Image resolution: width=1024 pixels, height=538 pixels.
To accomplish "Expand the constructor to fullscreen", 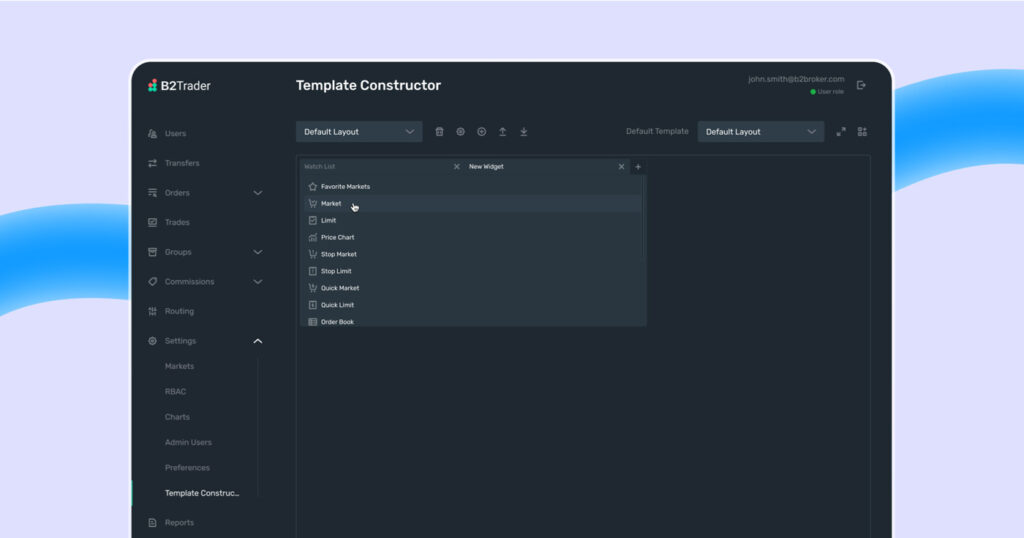I will 841,132.
